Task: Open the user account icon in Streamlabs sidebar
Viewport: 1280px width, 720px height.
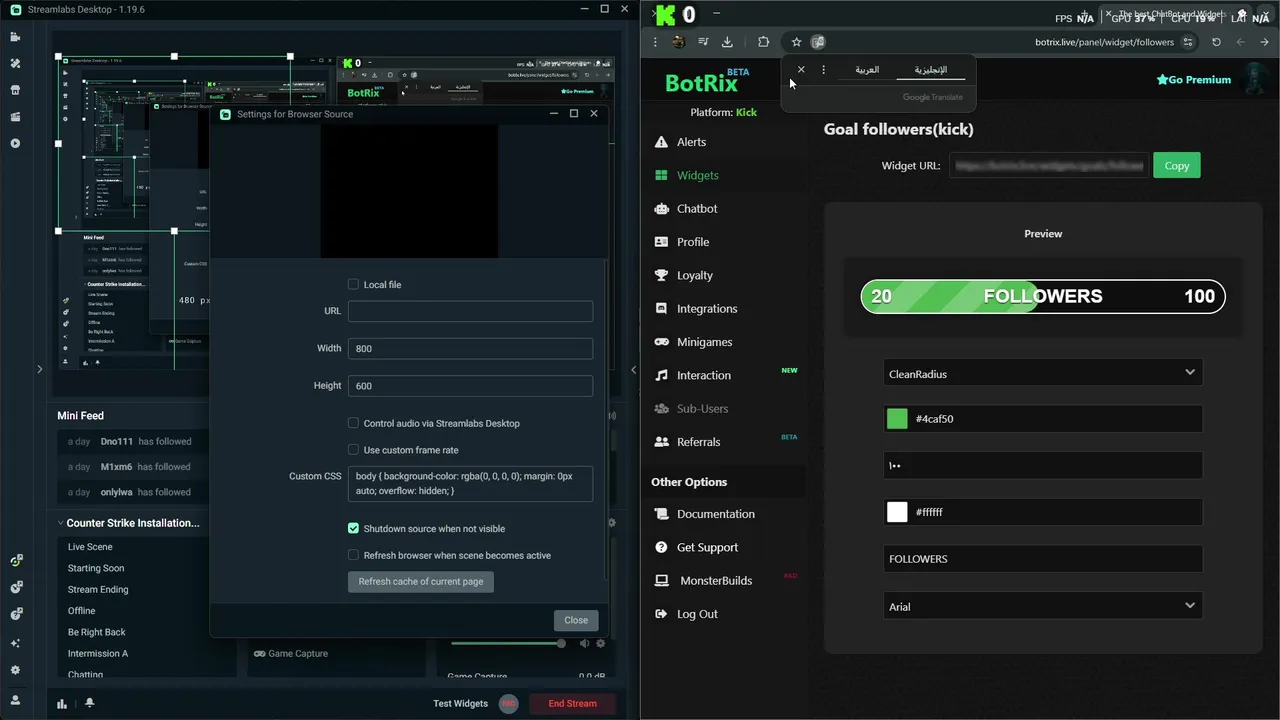Action: point(15,700)
